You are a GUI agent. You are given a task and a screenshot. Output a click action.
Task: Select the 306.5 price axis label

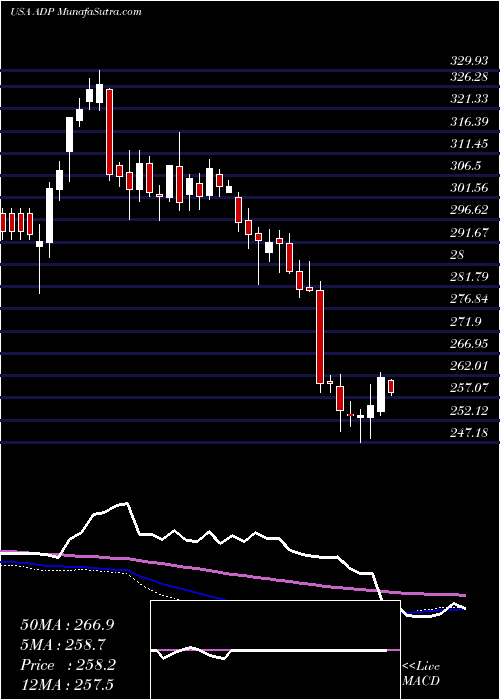466,166
